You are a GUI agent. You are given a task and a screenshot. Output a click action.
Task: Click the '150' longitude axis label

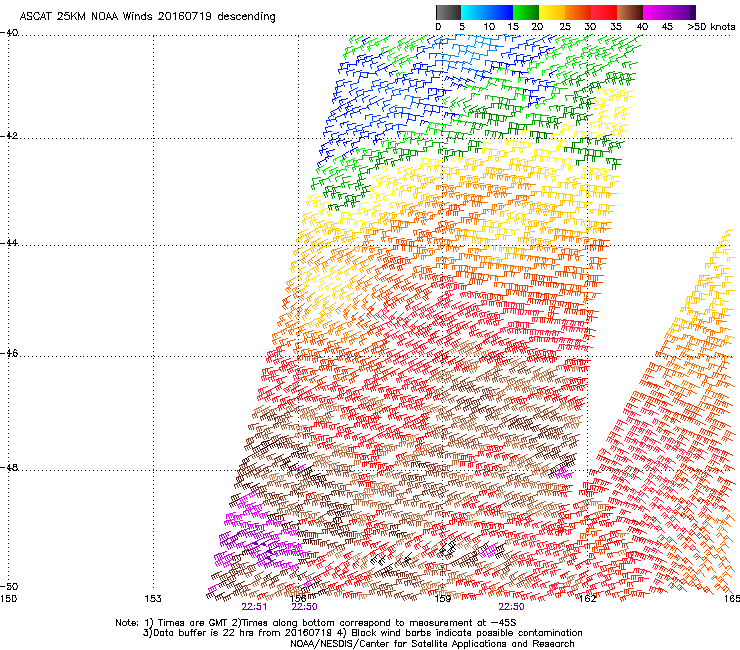pos(8,599)
